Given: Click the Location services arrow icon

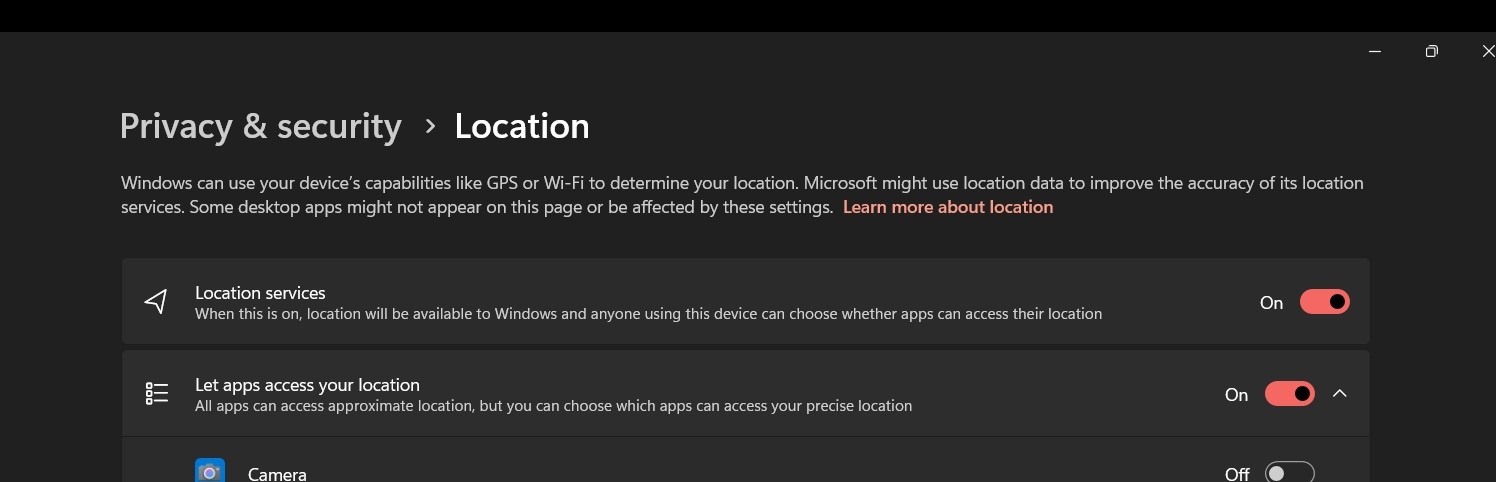Looking at the screenshot, I should (x=156, y=302).
